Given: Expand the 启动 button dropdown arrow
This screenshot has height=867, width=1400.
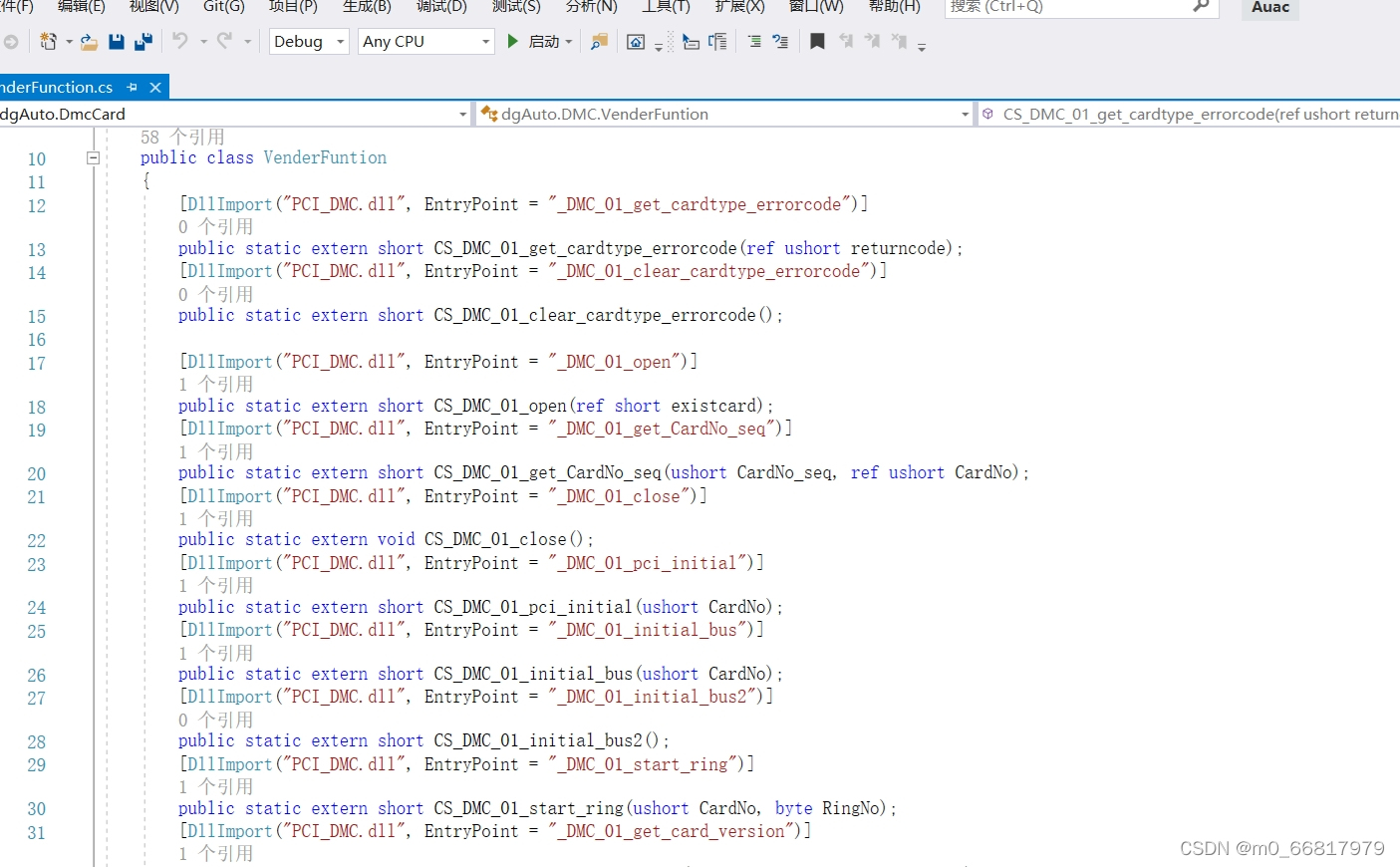Looking at the screenshot, I should coord(569,42).
